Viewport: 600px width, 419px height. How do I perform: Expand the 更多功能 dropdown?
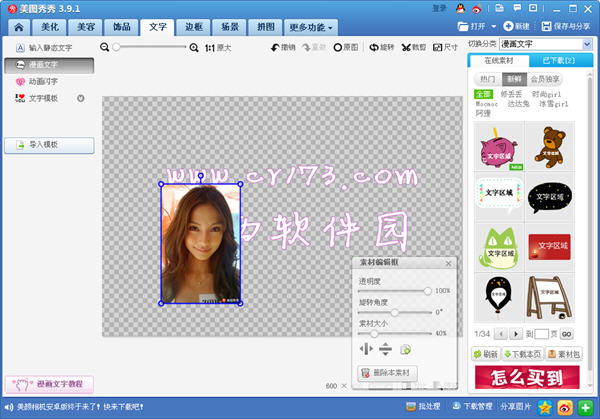311,27
